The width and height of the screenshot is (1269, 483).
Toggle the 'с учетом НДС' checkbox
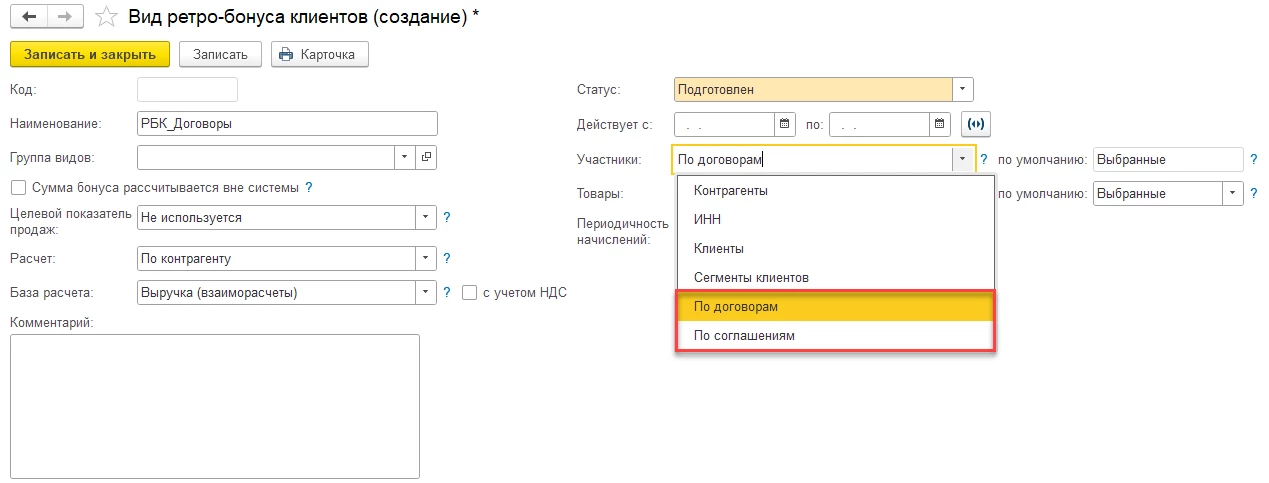(x=470, y=292)
